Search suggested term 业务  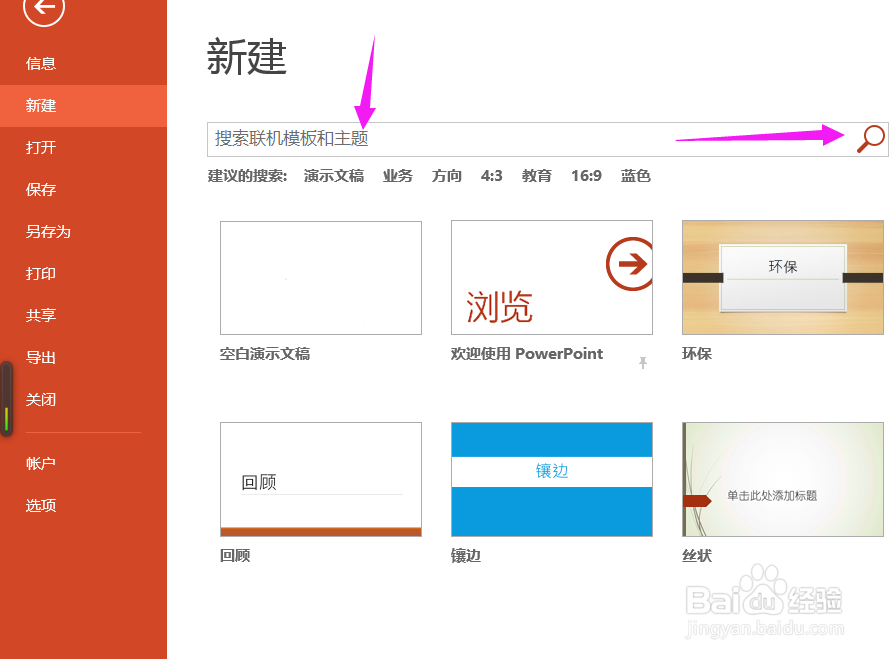pyautogui.click(x=397, y=176)
